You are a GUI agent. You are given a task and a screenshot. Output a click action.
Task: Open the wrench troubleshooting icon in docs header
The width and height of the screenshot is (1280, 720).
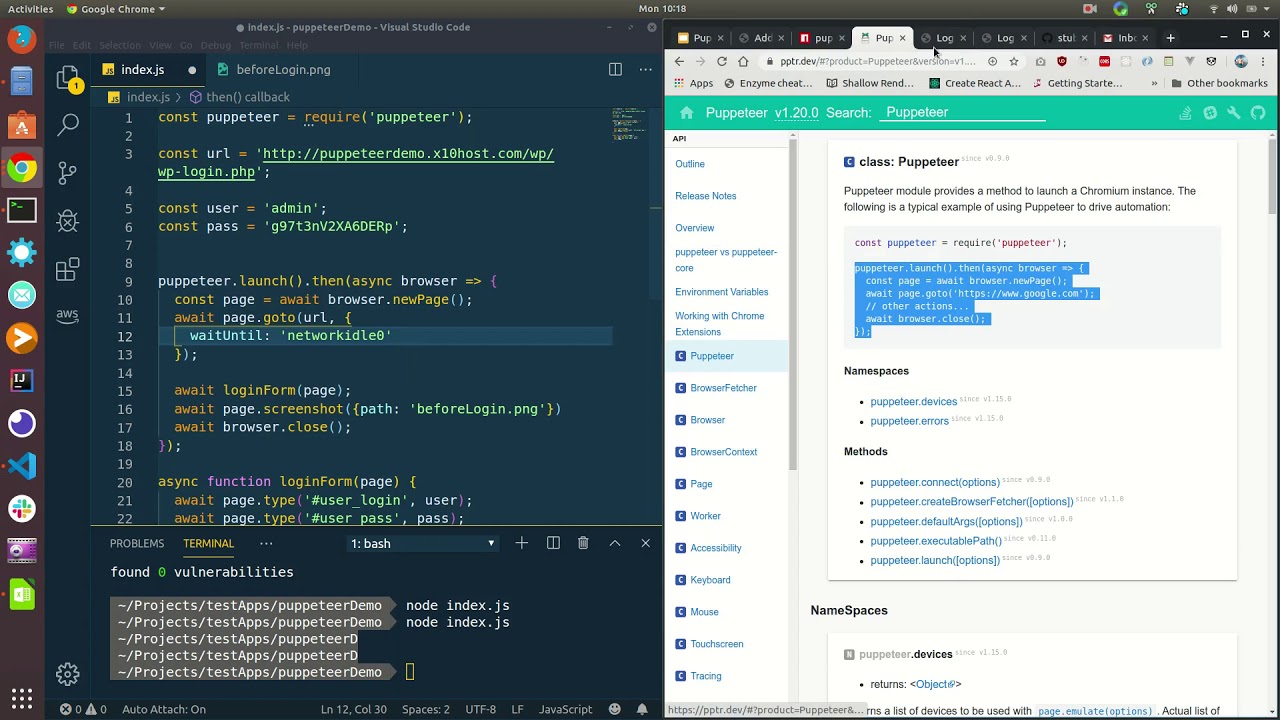1234,113
